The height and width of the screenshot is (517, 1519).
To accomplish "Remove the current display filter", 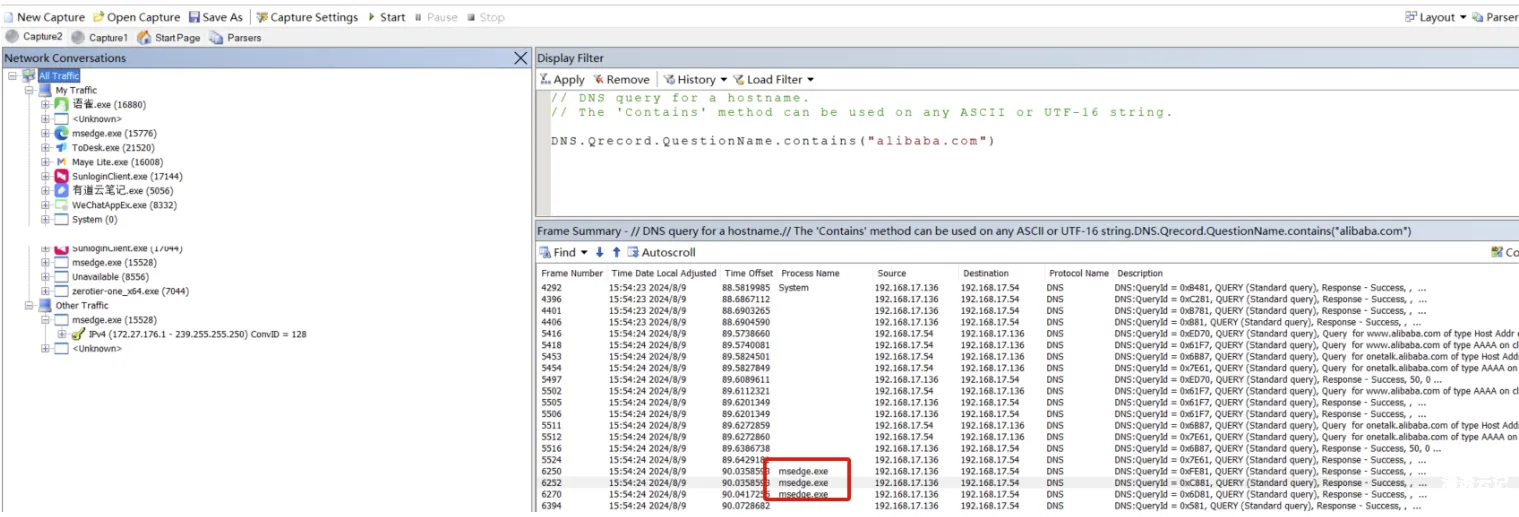I will 621,79.
